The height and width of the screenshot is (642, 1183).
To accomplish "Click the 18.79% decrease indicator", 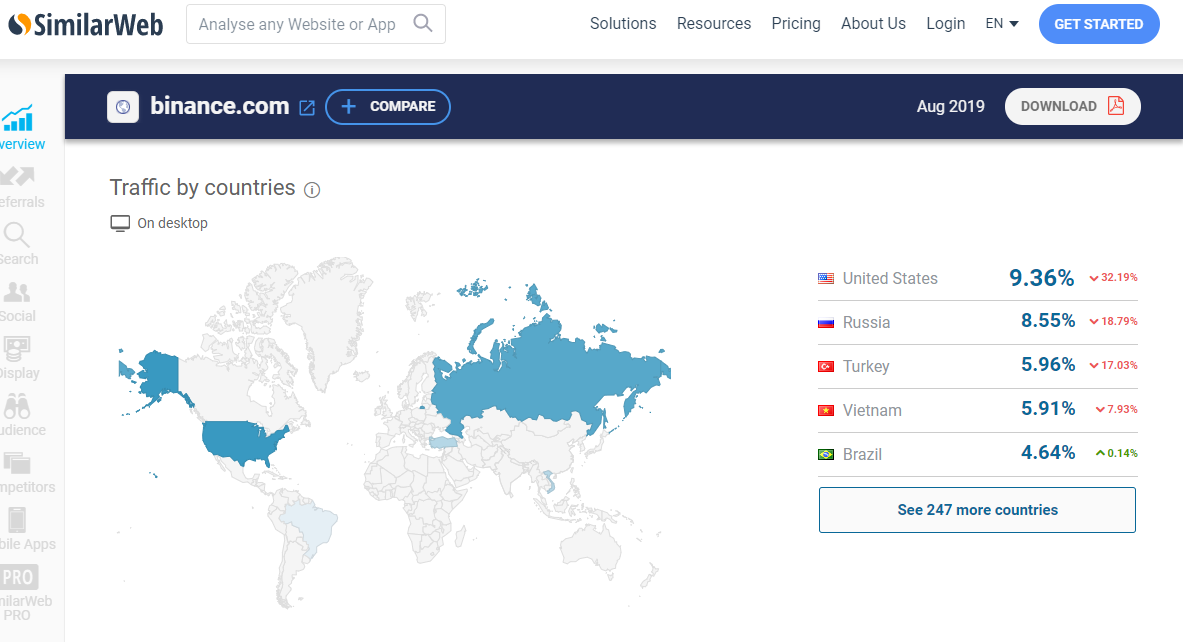I will 1113,321.
